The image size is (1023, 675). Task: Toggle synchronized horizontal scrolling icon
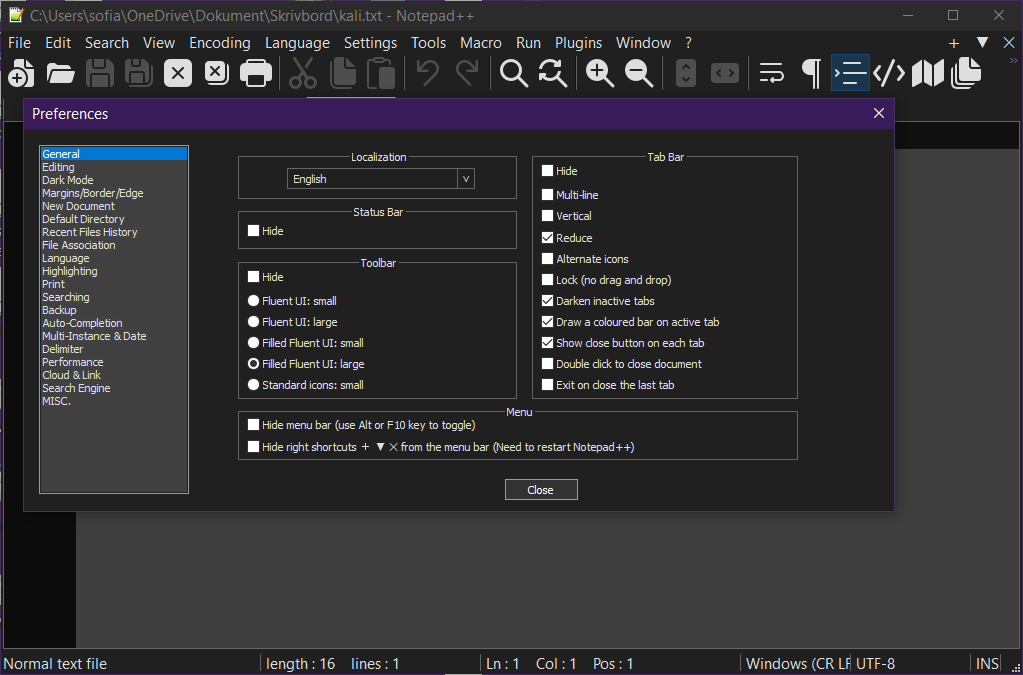coord(725,72)
